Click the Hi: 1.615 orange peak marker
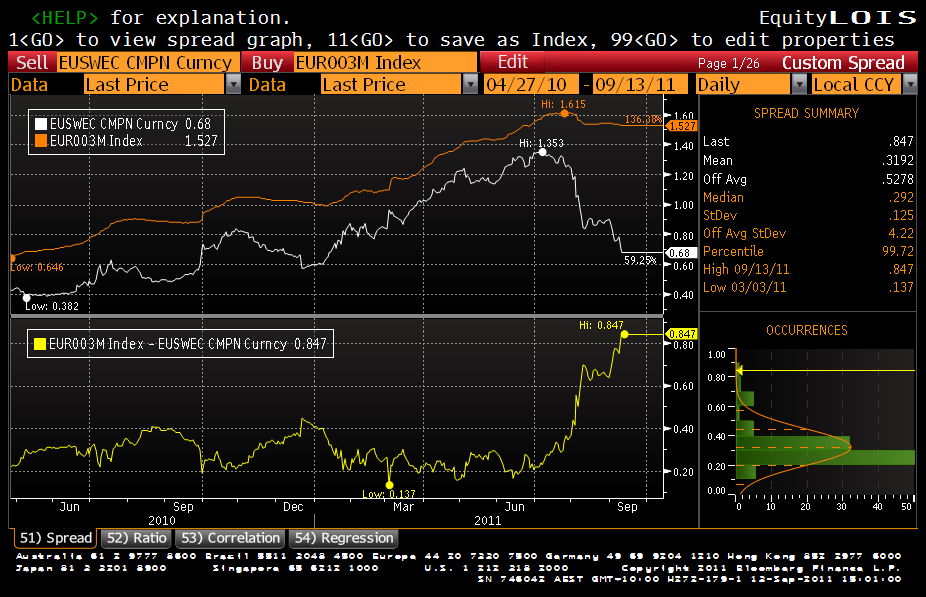Screen dimensions: 926x597 coord(565,113)
